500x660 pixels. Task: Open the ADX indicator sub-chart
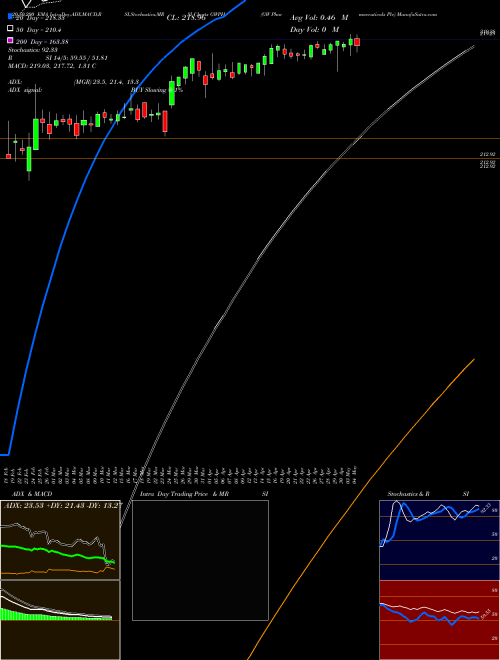[x=60, y=540]
